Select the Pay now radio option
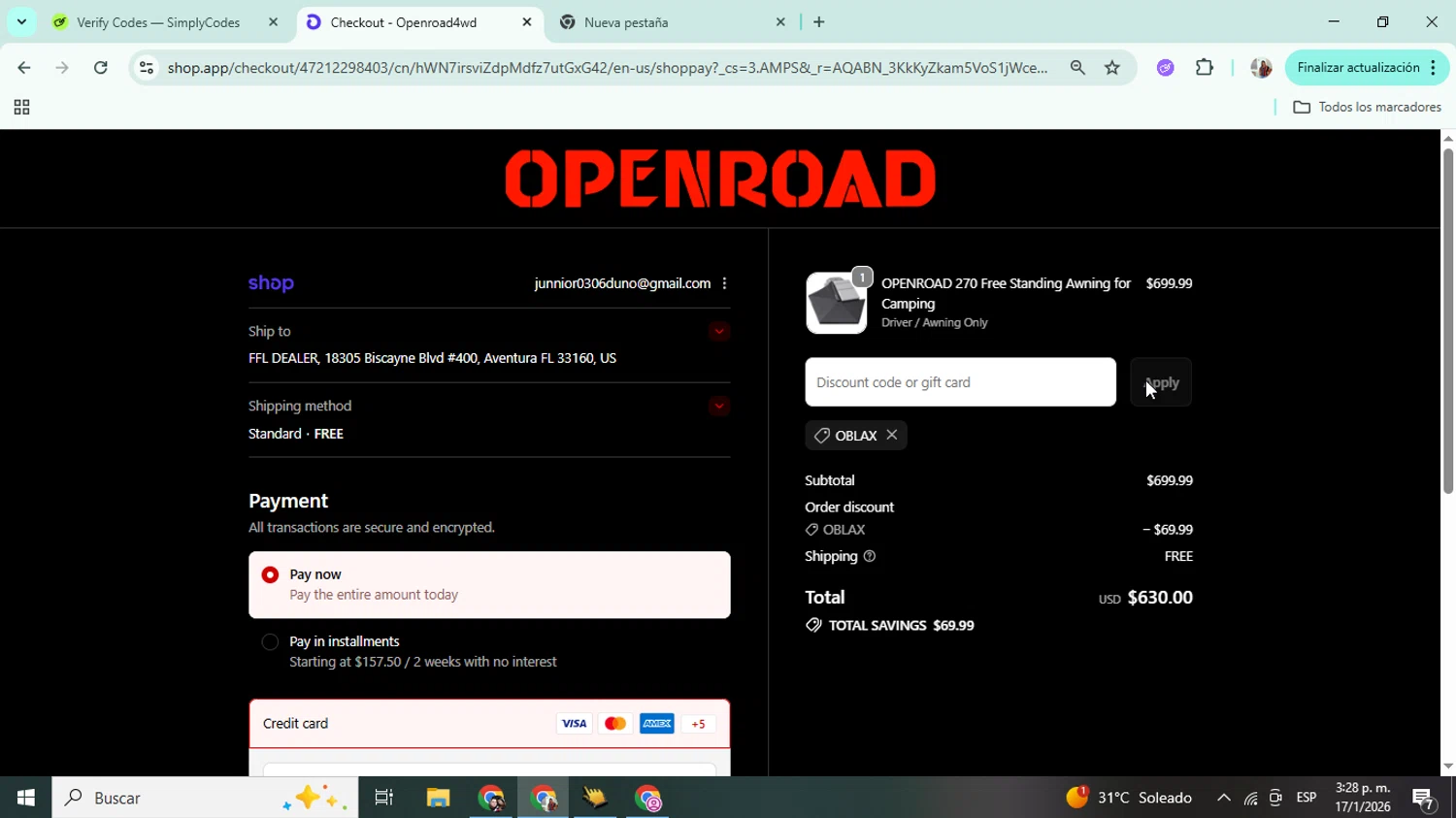This screenshot has height=818, width=1456. 270,575
